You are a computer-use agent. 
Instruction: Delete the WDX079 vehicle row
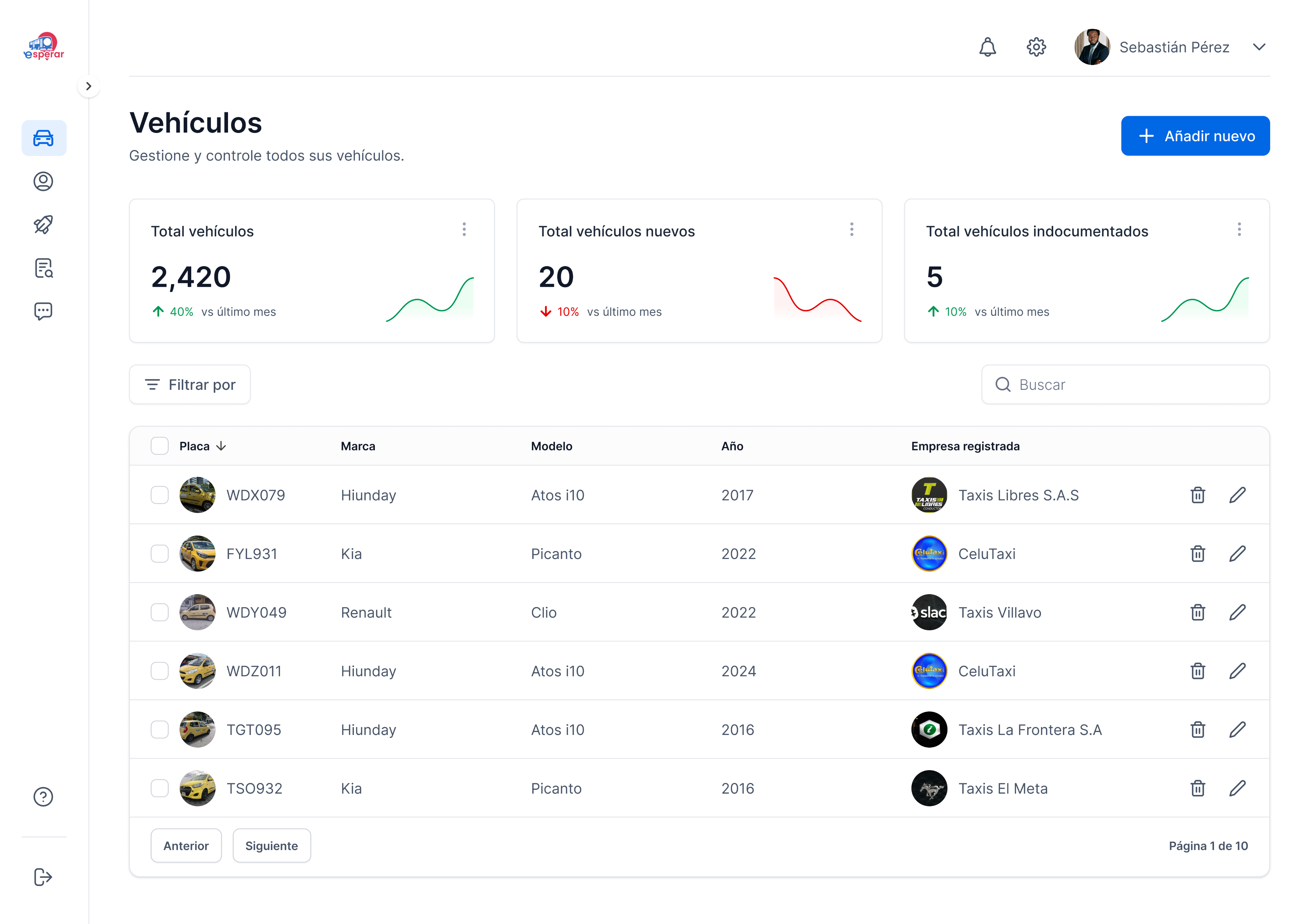pos(1198,495)
